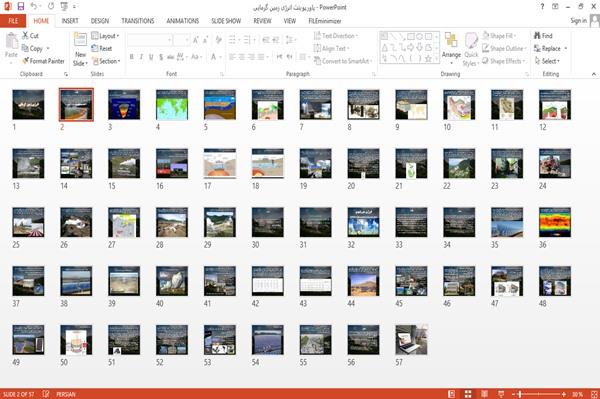Select slide thumbnail 57
The width and height of the screenshot is (600, 399).
point(411,340)
